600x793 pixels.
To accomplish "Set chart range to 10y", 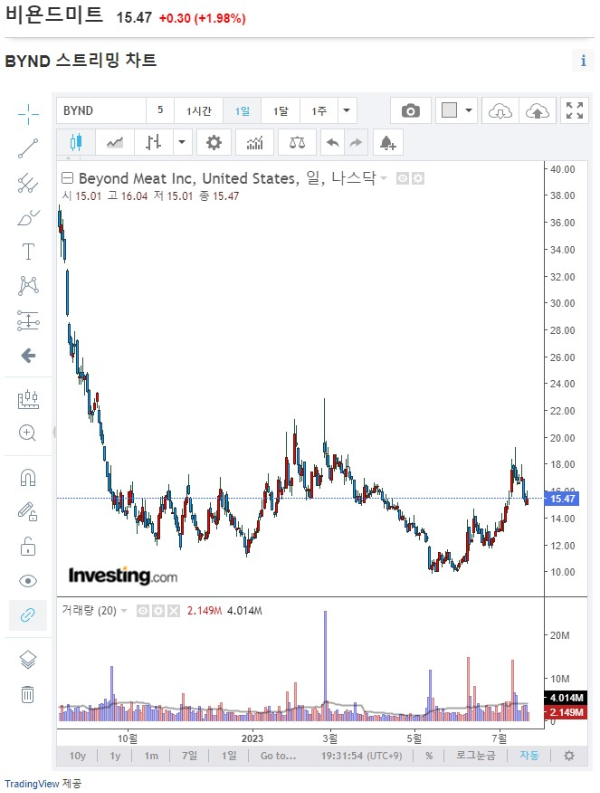I will [x=77, y=756].
